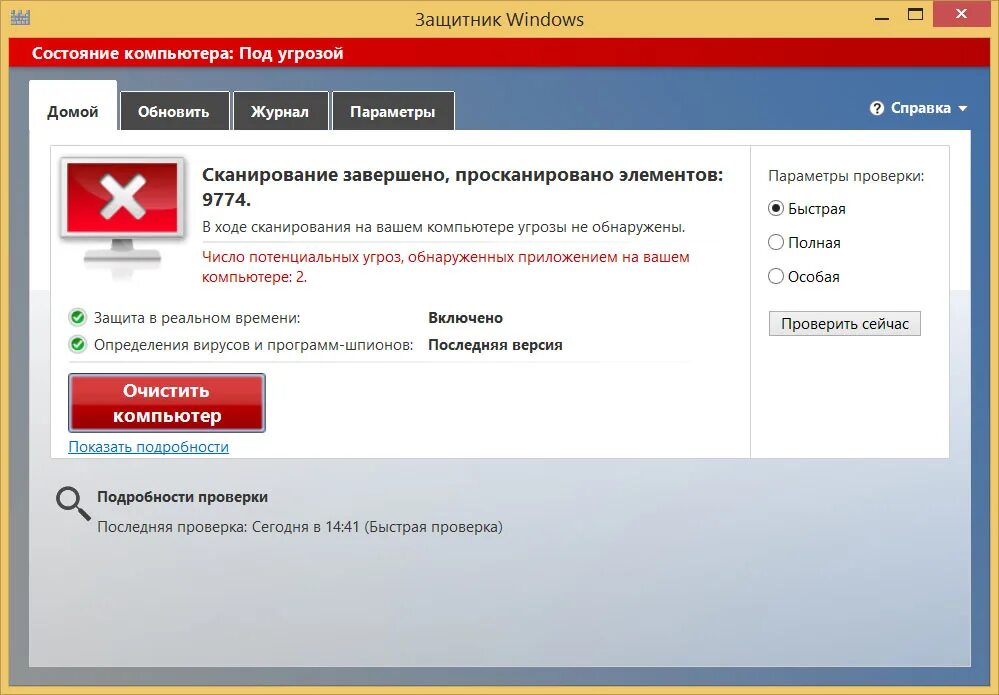The image size is (999, 695).
Task: Click the Очистить компьютер button
Action: pos(167,403)
